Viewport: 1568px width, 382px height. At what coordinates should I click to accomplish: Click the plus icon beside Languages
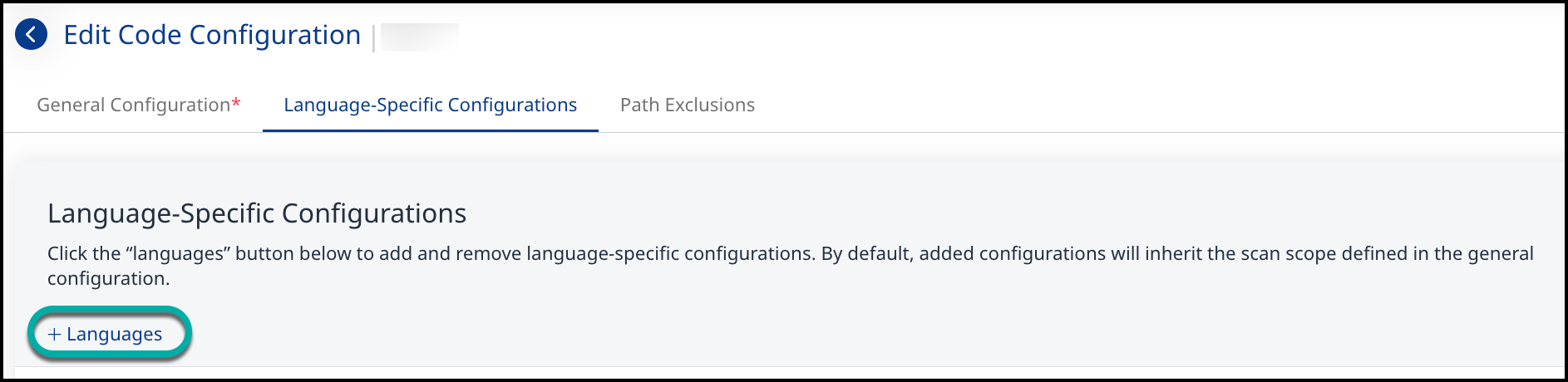coord(54,335)
